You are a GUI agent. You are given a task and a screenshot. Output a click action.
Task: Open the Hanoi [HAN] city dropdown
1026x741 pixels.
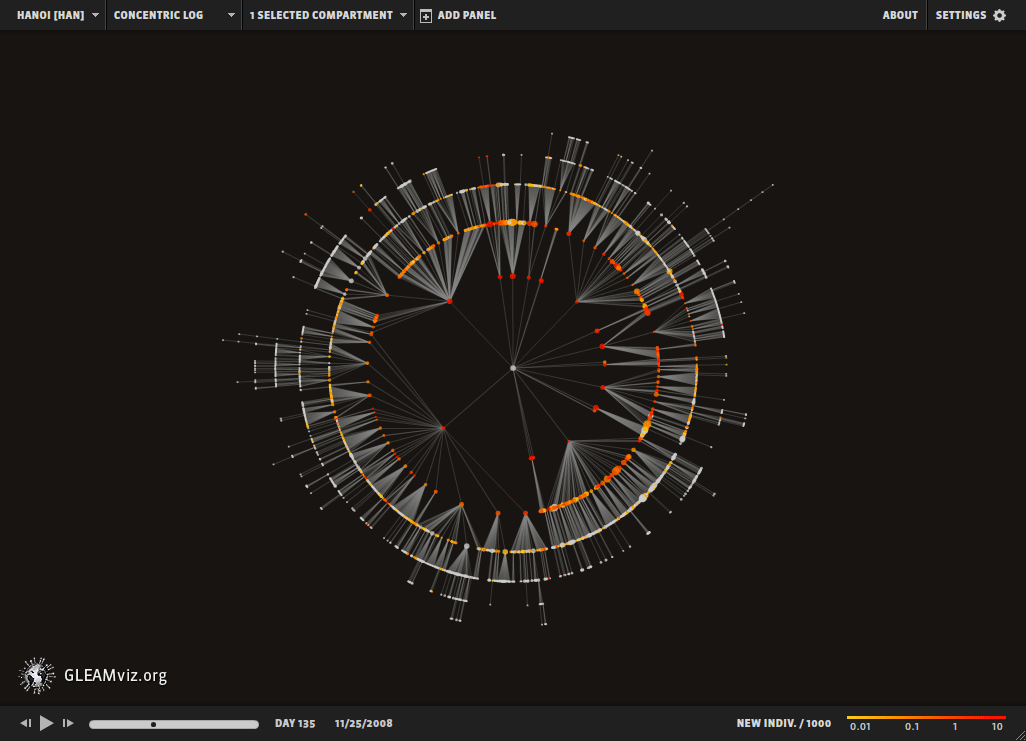(x=58, y=15)
